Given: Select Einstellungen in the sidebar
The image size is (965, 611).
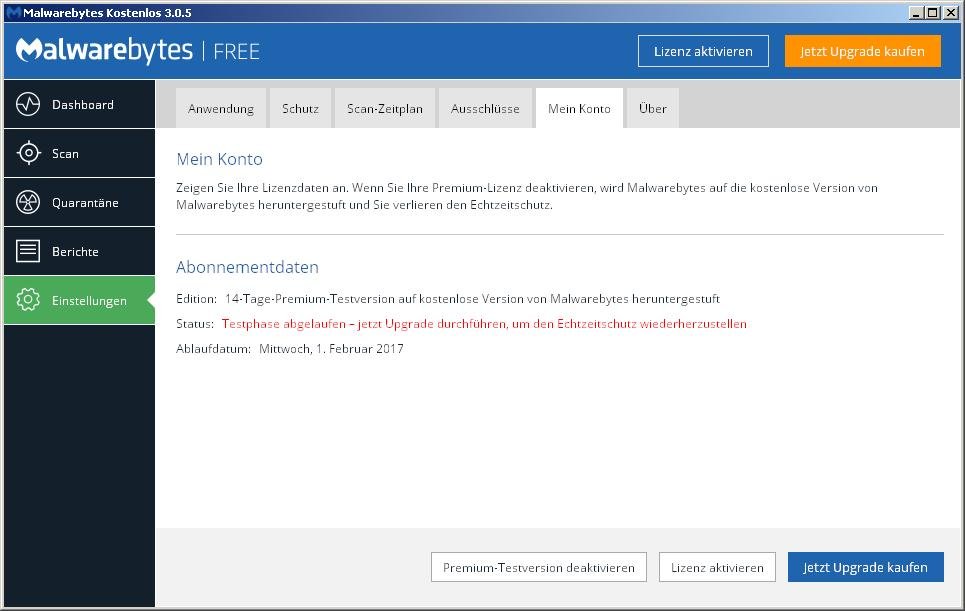Looking at the screenshot, I should point(79,300).
